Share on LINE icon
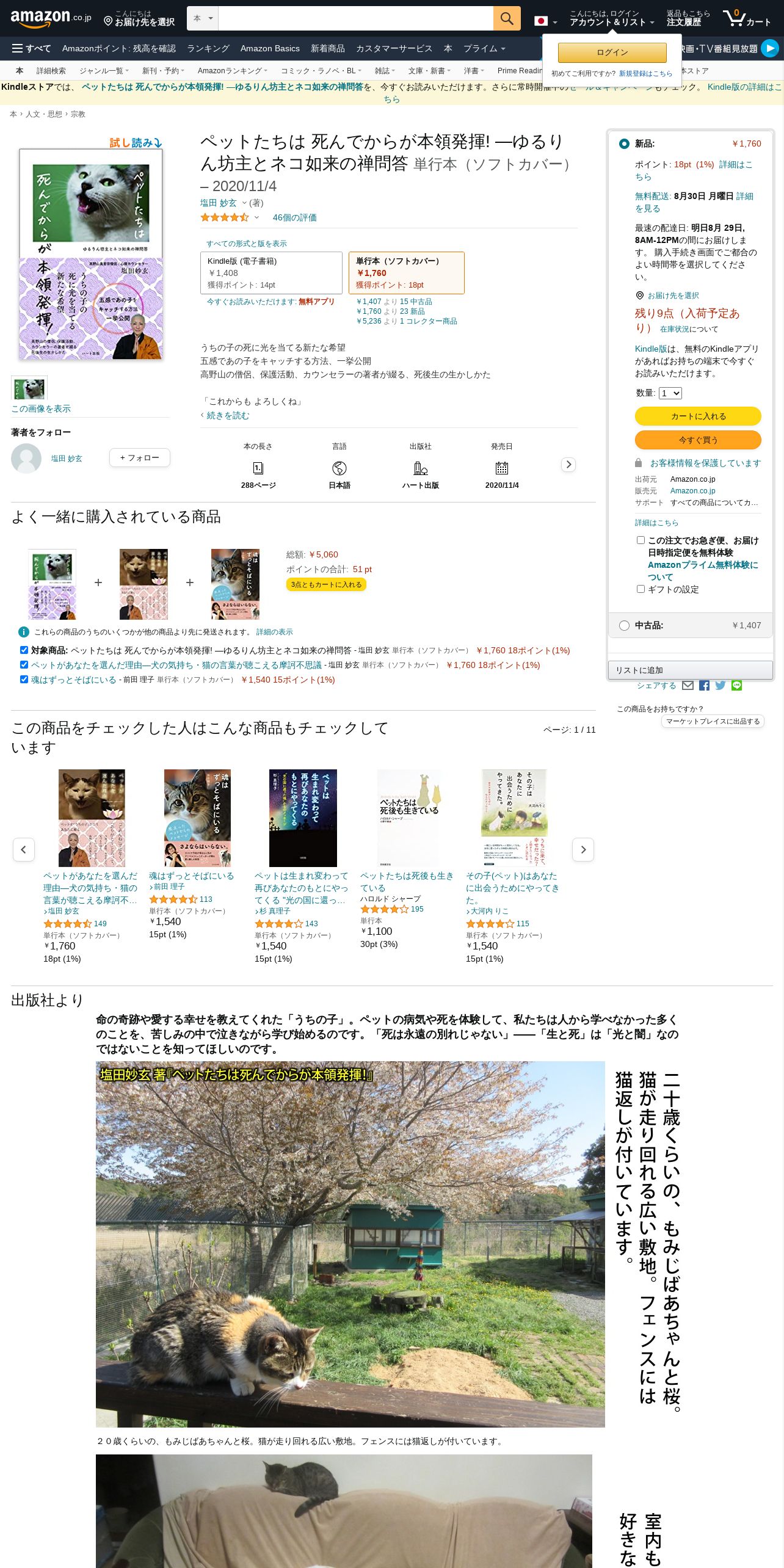Screen dimensions: 784x1568 [x=737, y=686]
